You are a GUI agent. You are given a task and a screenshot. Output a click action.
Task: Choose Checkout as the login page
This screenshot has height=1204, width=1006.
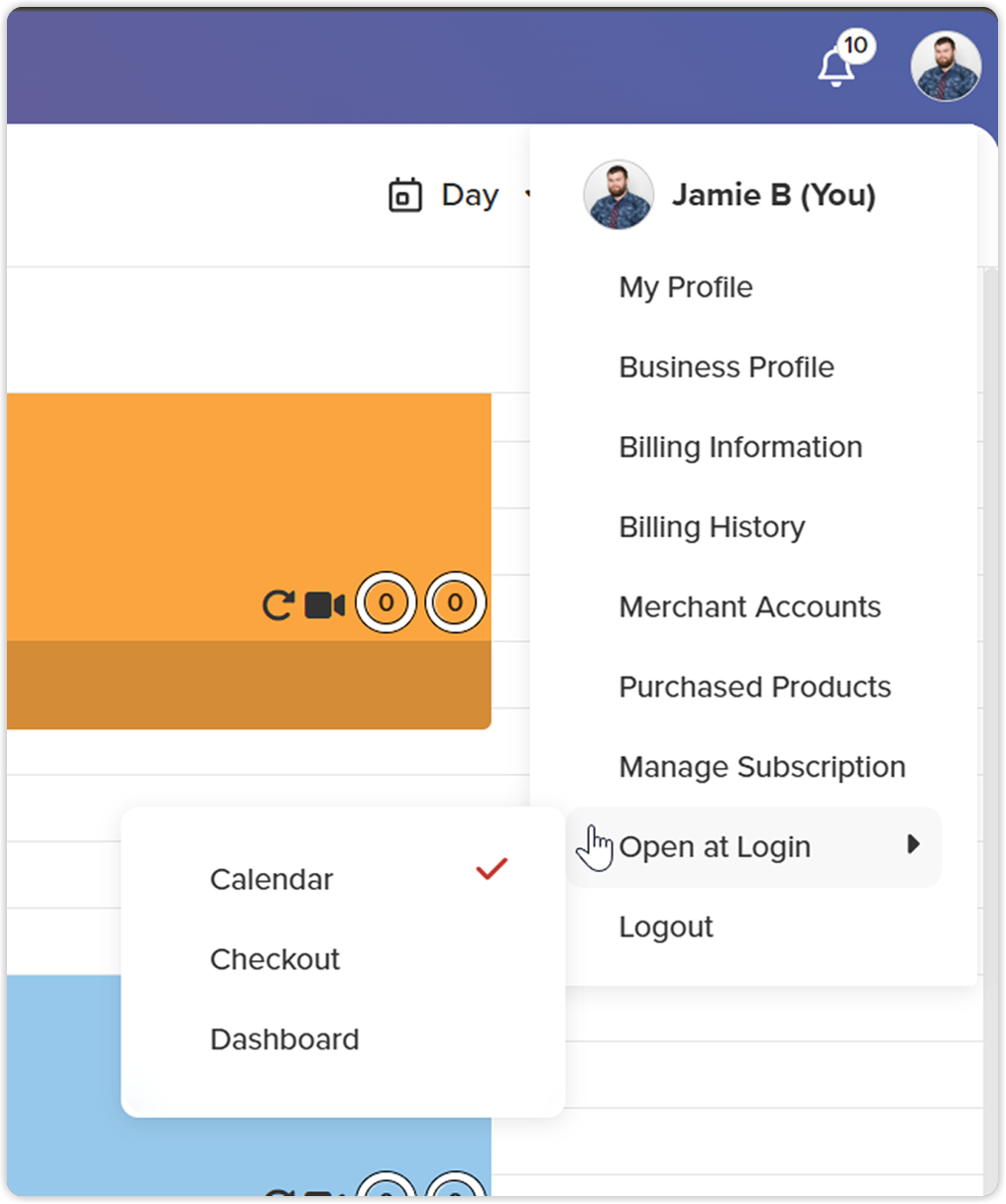275,959
